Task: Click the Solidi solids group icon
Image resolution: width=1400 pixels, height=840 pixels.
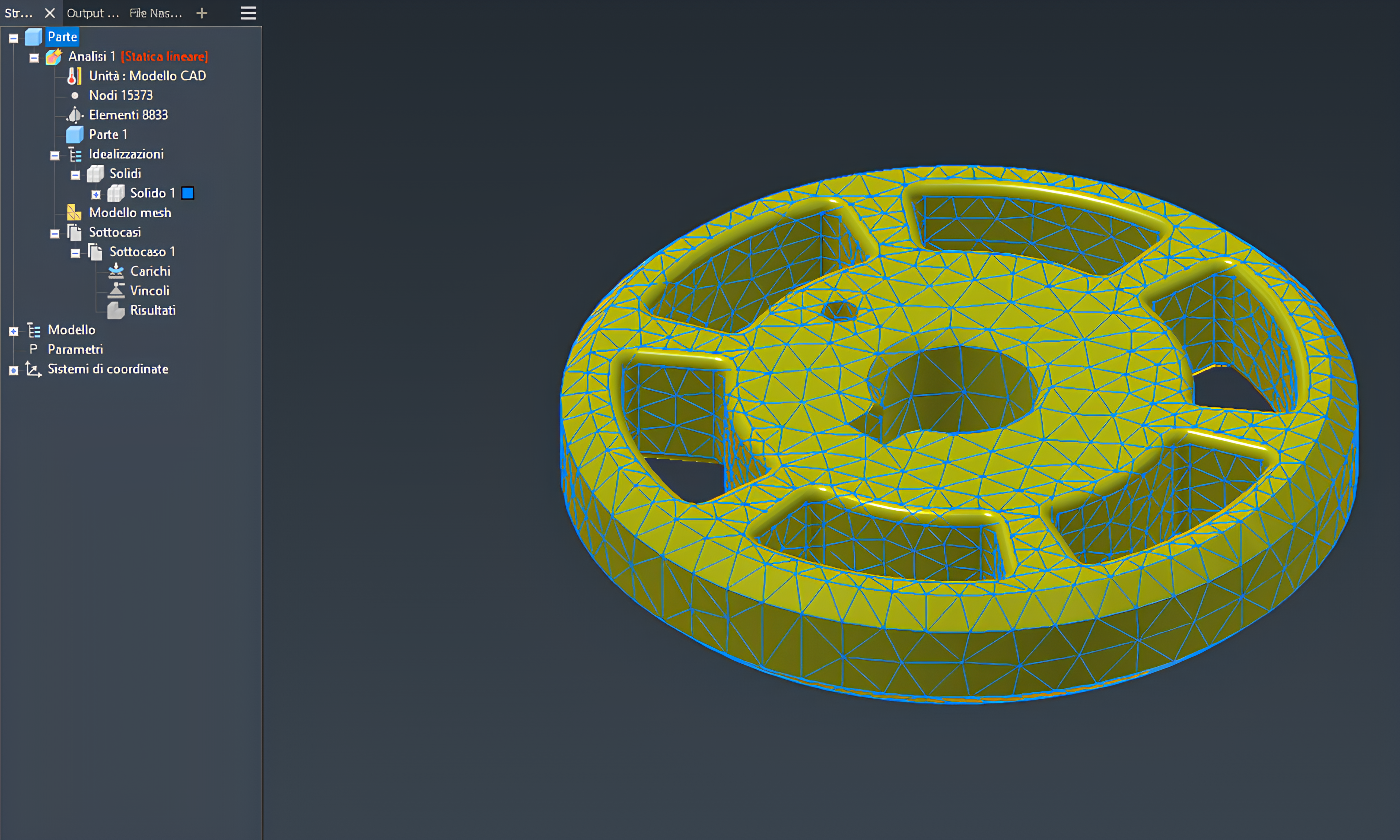Action: click(x=95, y=174)
